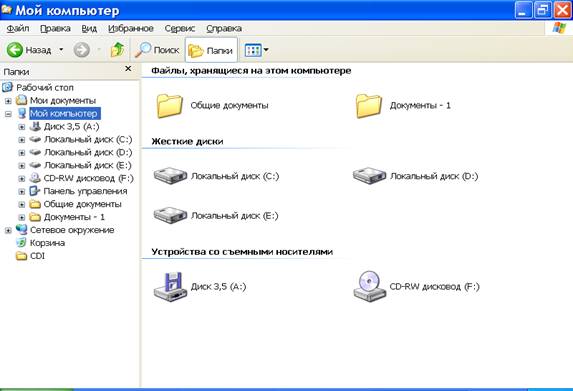Open the view mode dropdown arrow

click(x=266, y=50)
